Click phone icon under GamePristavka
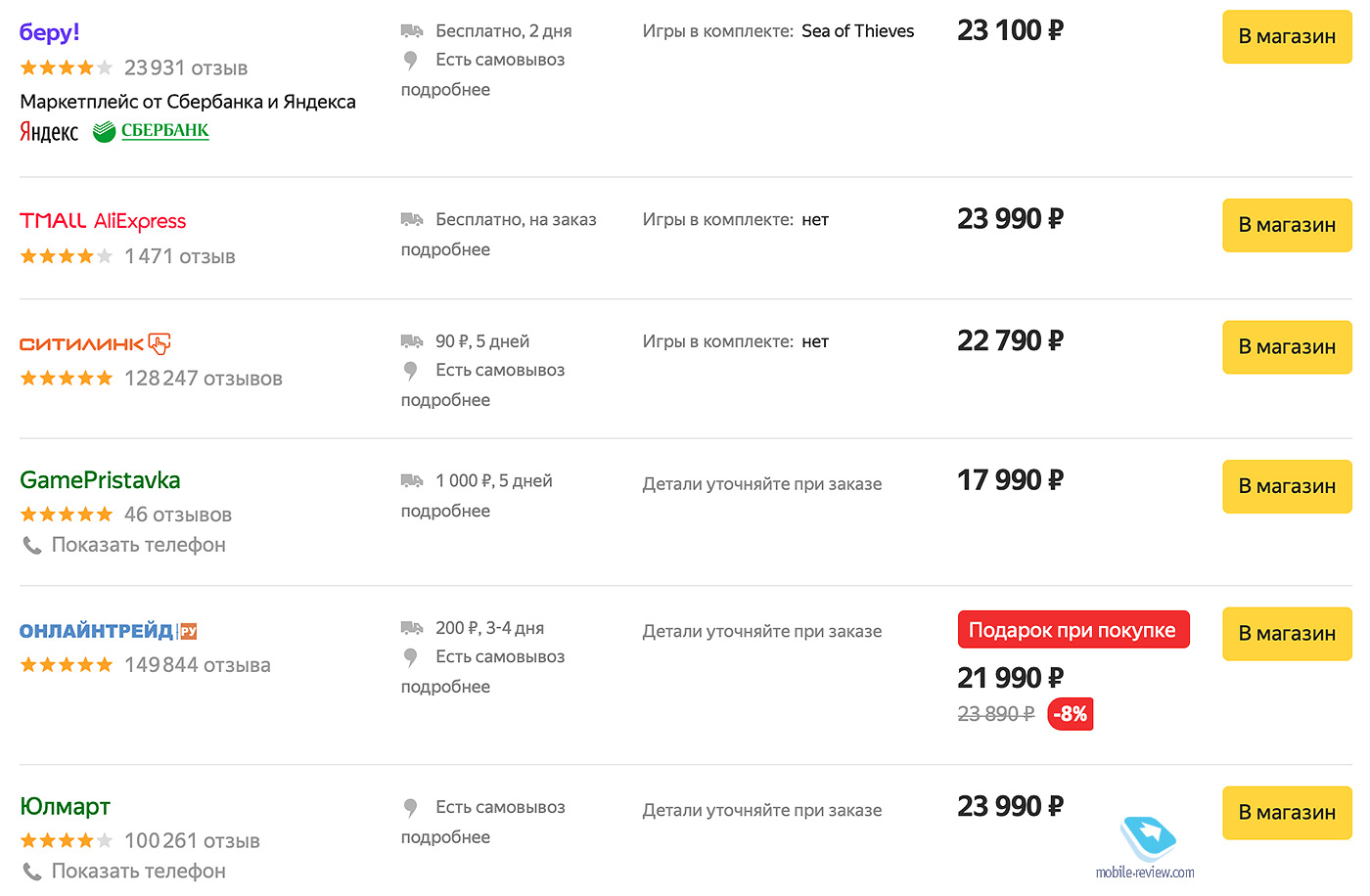1370x896 pixels. tap(32, 545)
